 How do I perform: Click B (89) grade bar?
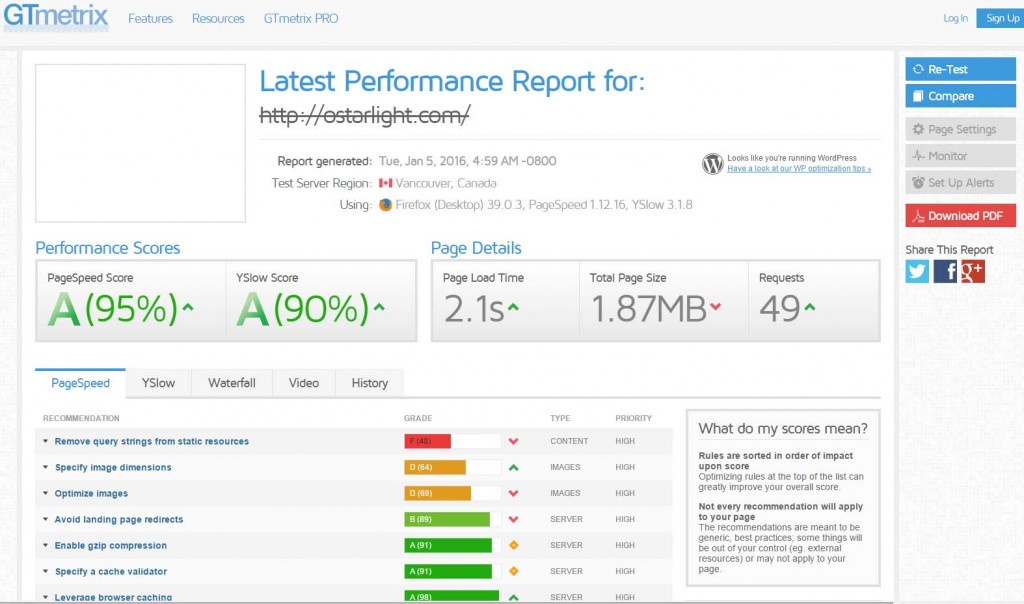click(x=447, y=520)
